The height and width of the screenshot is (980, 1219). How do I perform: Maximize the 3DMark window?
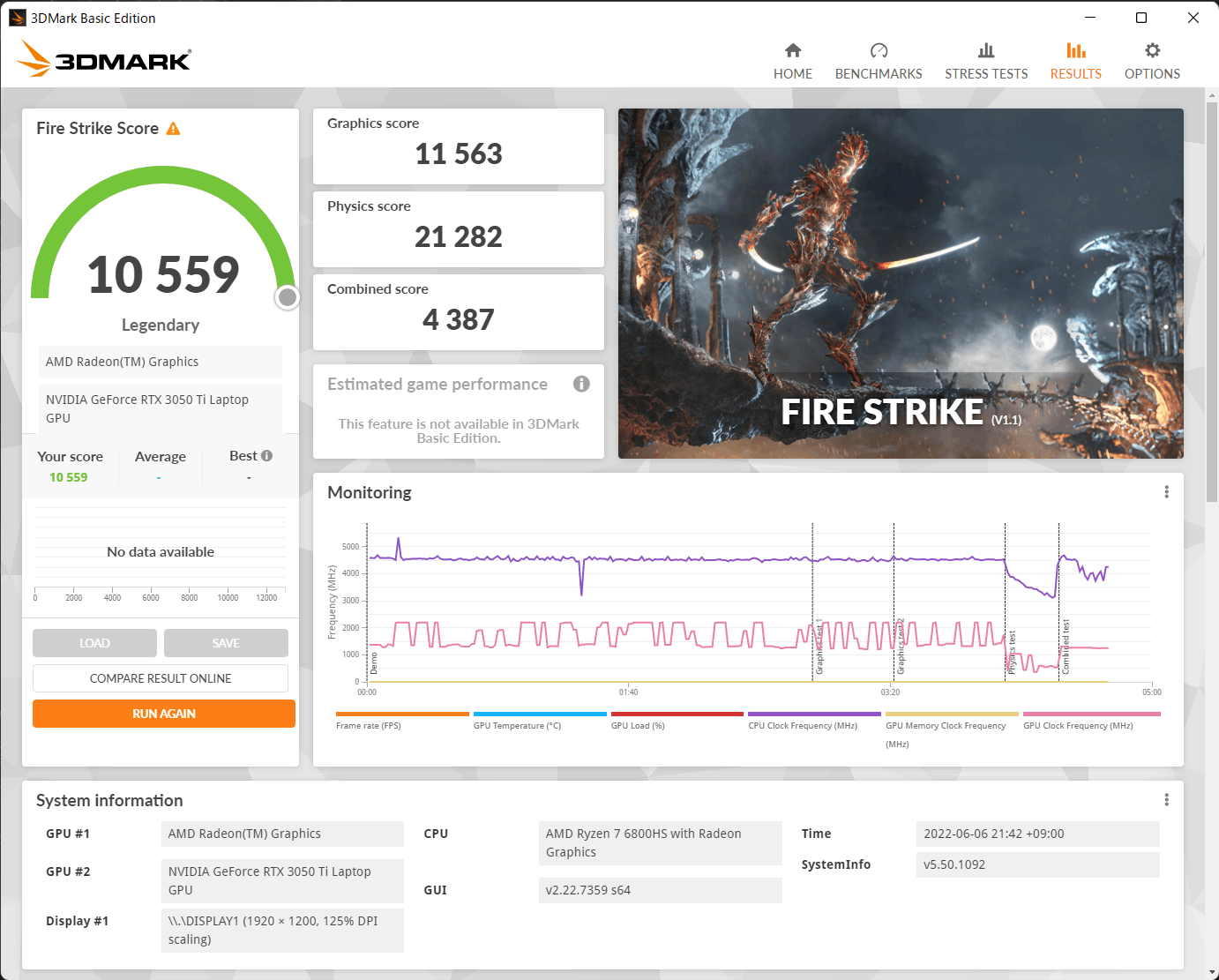pyautogui.click(x=1141, y=18)
